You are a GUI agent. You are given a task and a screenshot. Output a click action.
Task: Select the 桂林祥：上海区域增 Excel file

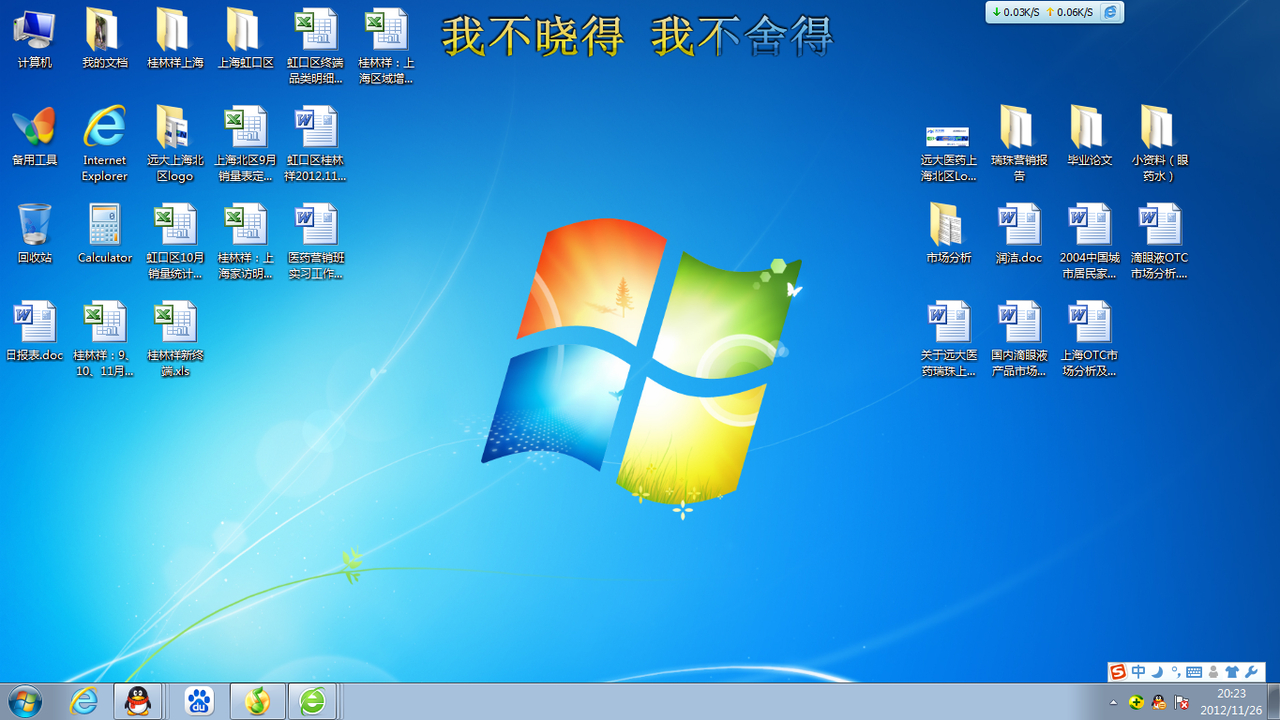point(386,46)
